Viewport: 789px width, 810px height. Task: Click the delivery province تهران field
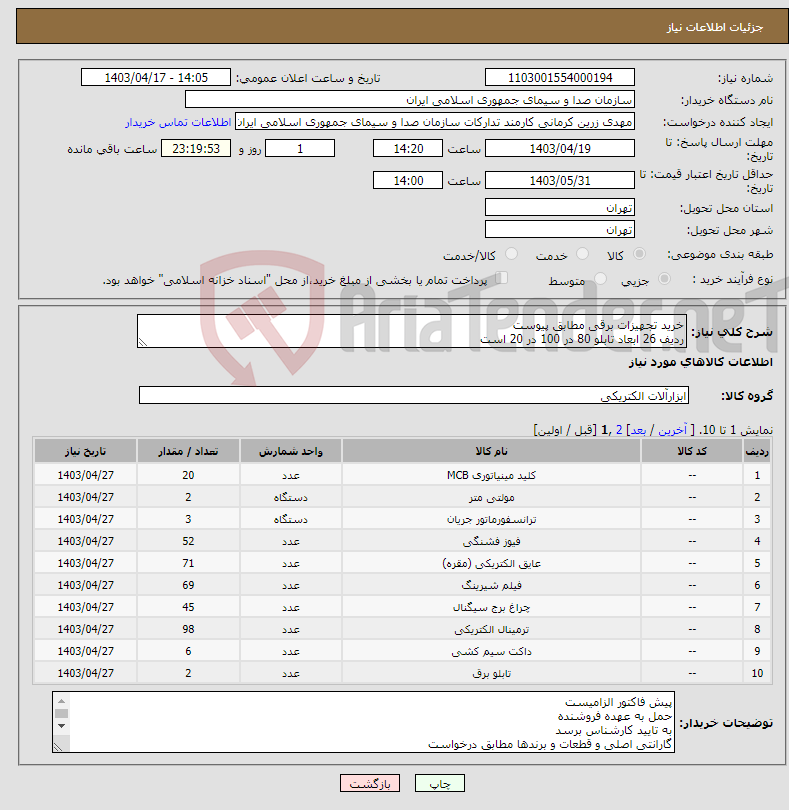tap(560, 207)
